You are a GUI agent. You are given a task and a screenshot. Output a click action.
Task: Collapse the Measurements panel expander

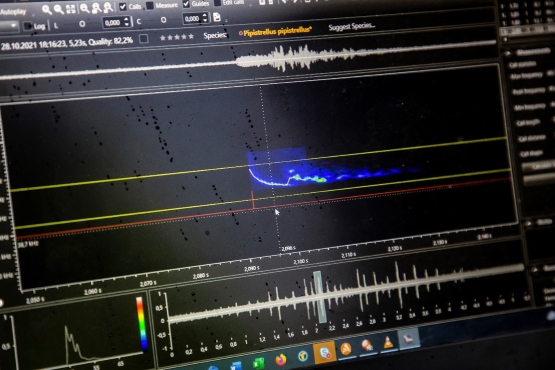508,54
